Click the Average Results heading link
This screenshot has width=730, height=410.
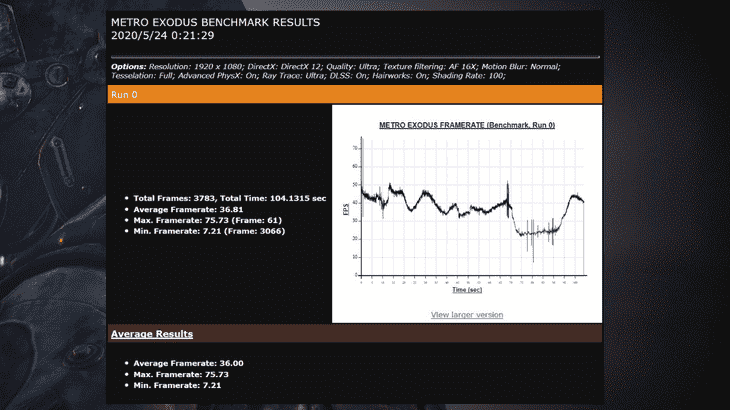(x=152, y=334)
